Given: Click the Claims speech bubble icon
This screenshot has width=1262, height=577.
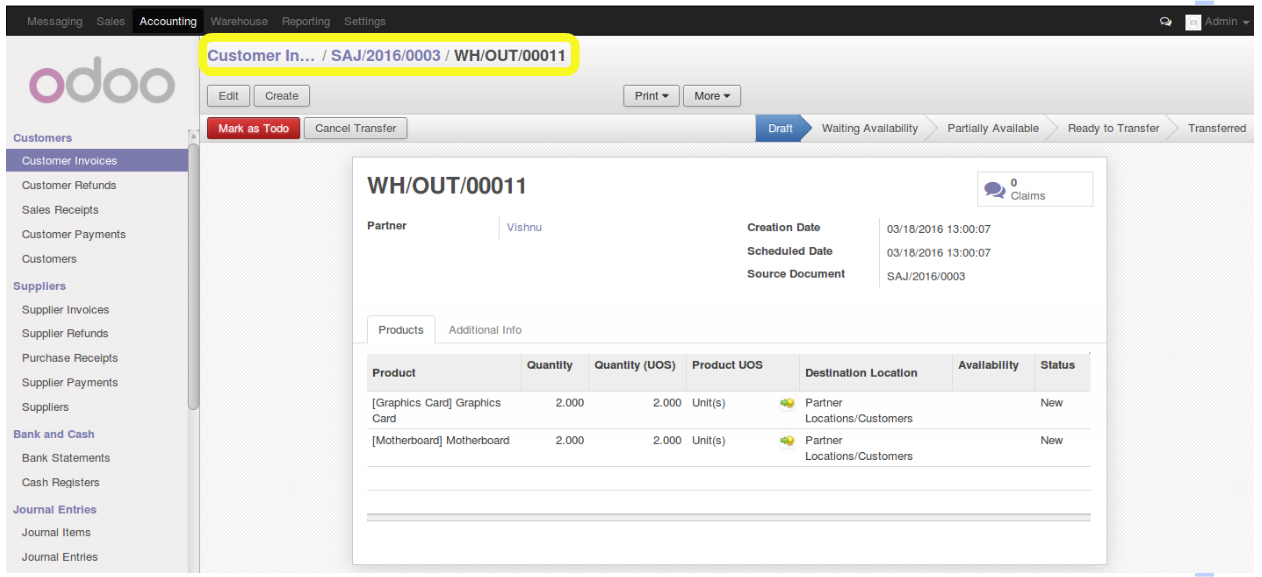Looking at the screenshot, I should coord(995,189).
